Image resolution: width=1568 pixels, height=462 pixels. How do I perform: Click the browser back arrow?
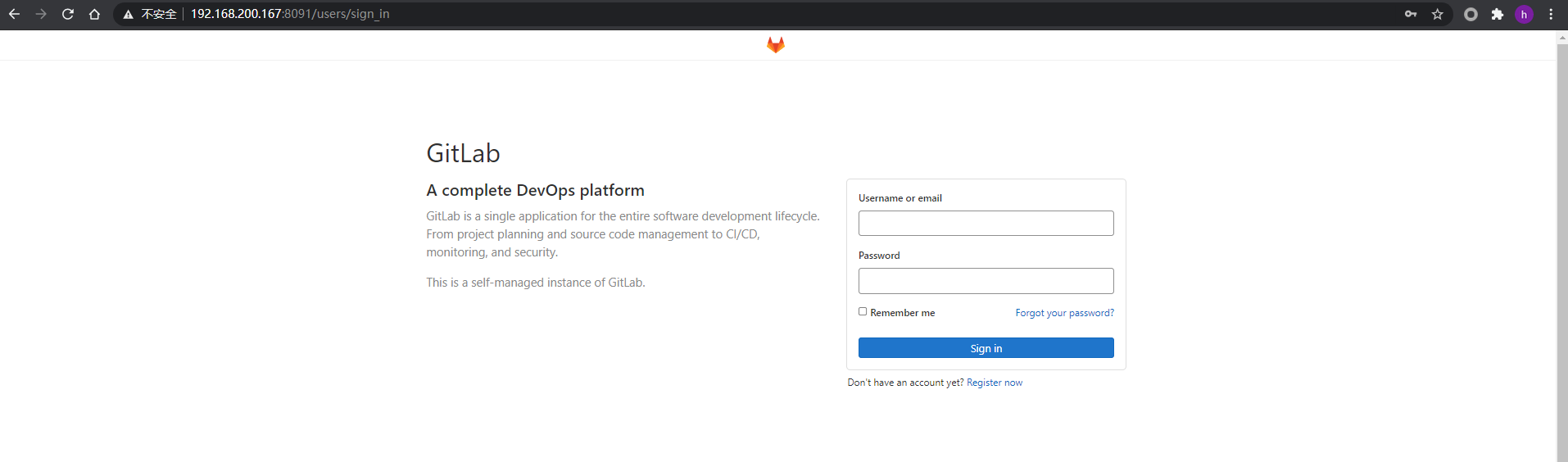(14, 14)
